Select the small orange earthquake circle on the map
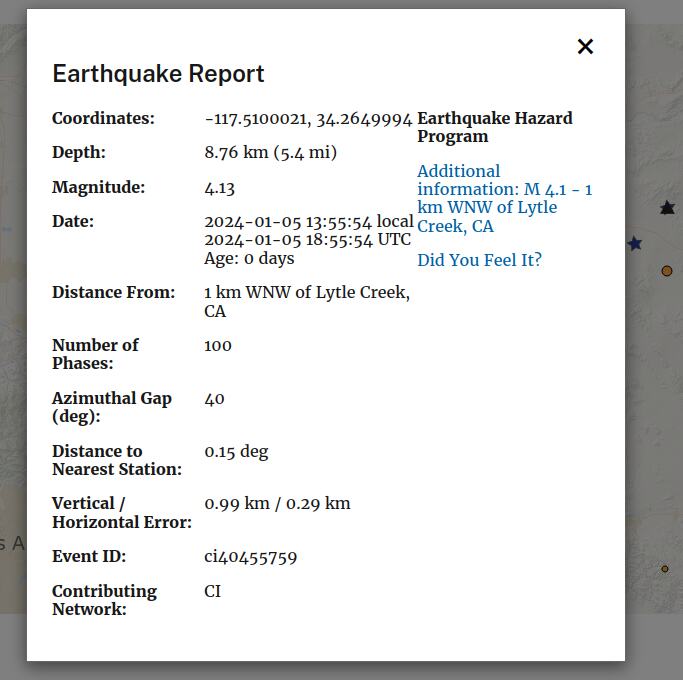Screen dimensions: 683x680 coord(665,568)
